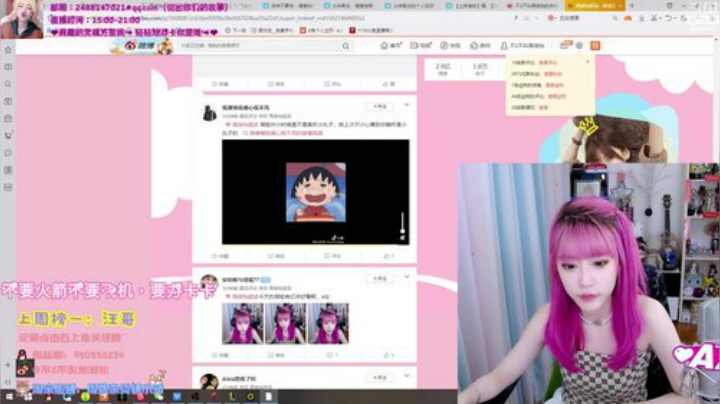Click the orange compose post button

coord(595,45)
